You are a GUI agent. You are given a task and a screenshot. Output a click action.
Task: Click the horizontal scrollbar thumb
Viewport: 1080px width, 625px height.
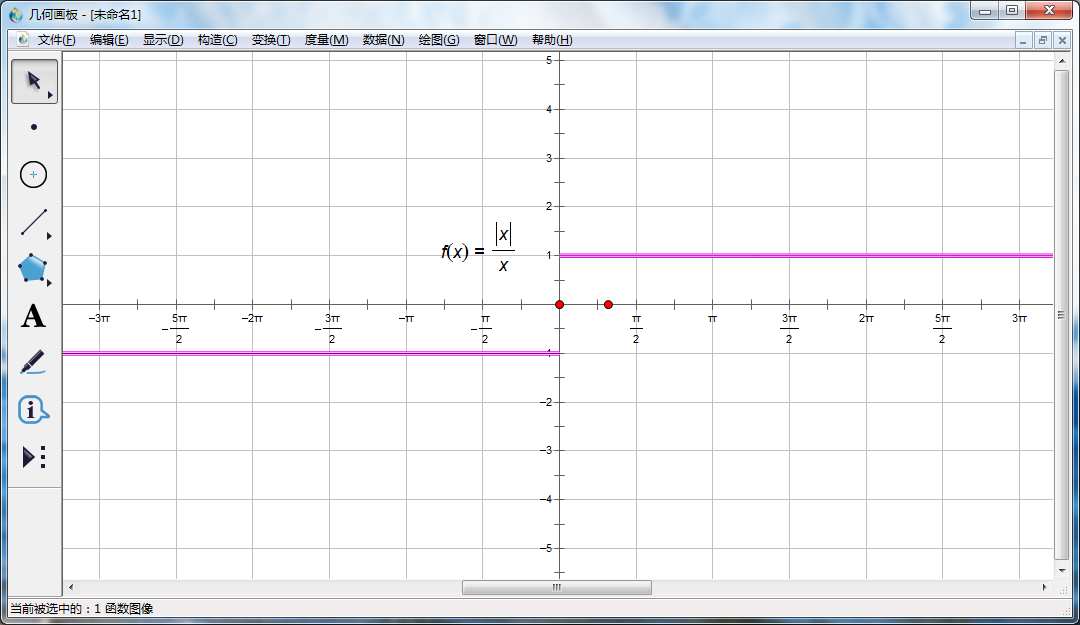pyautogui.click(x=556, y=588)
